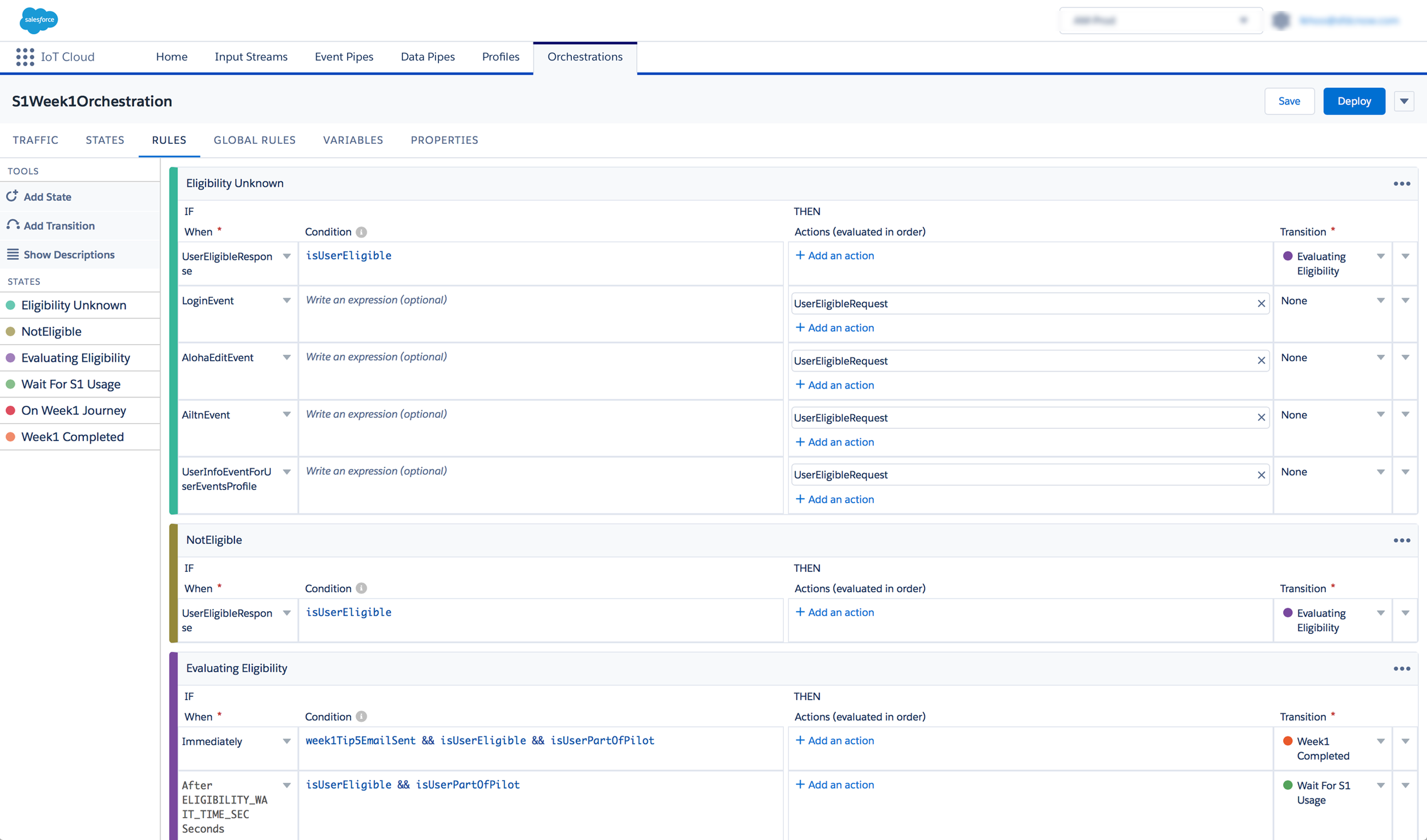Open Evaluating Eligibility panel three-dot menu

1401,669
